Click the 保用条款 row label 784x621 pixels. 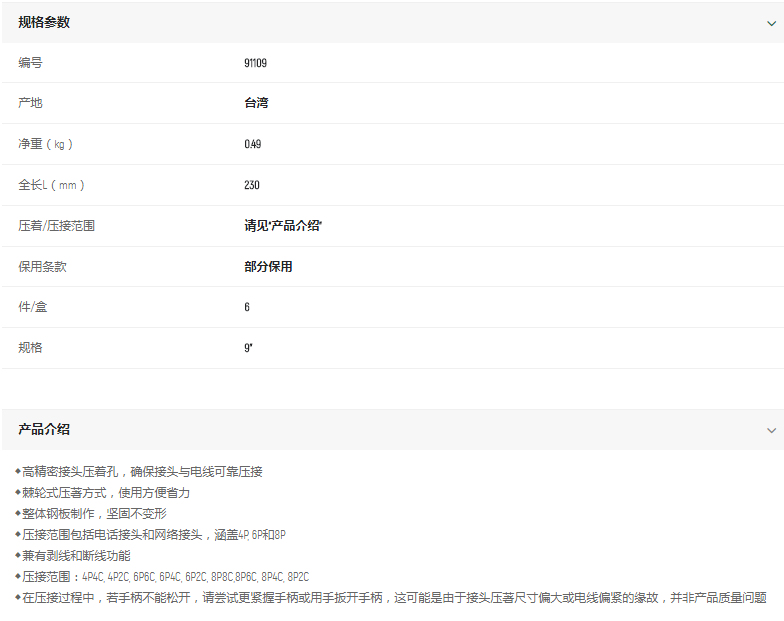coord(43,267)
